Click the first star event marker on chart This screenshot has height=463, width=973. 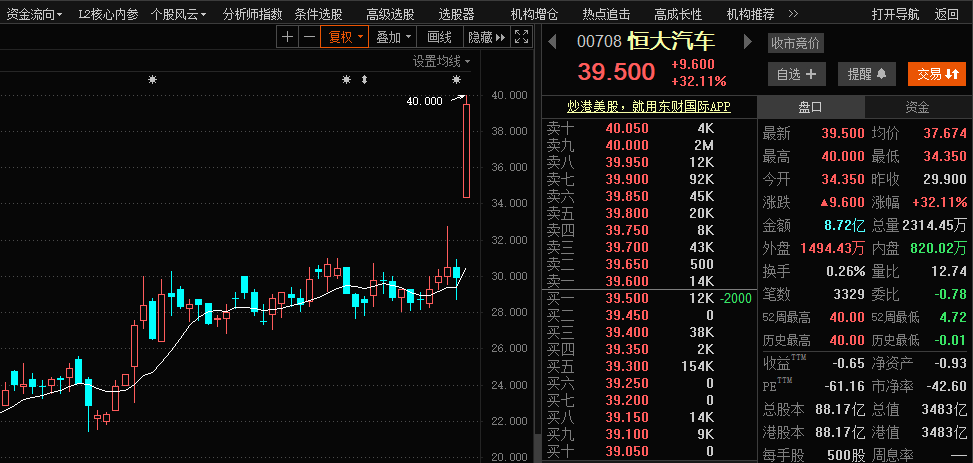pyautogui.click(x=152, y=79)
